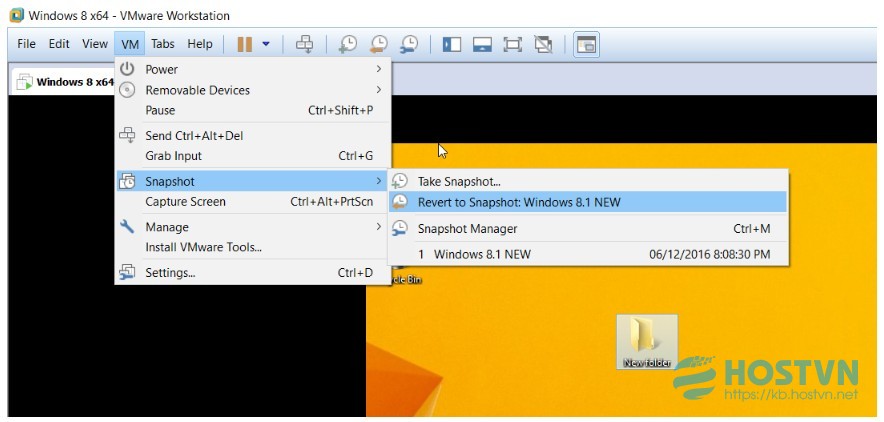Close the VM menu in menu bar
Viewport: 884px width, 422px height.
[x=130, y=44]
